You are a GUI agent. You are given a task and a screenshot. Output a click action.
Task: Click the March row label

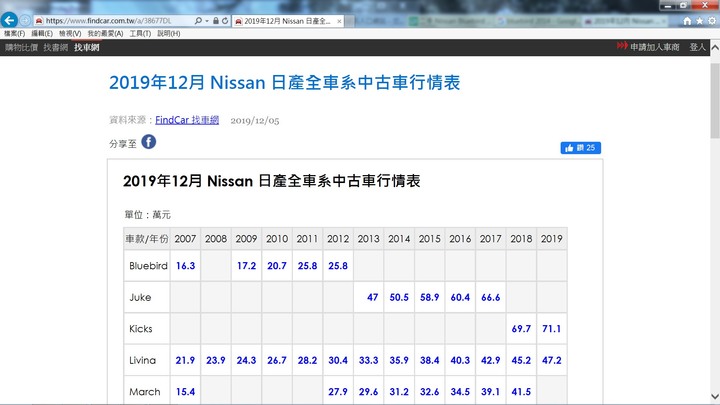click(x=145, y=392)
